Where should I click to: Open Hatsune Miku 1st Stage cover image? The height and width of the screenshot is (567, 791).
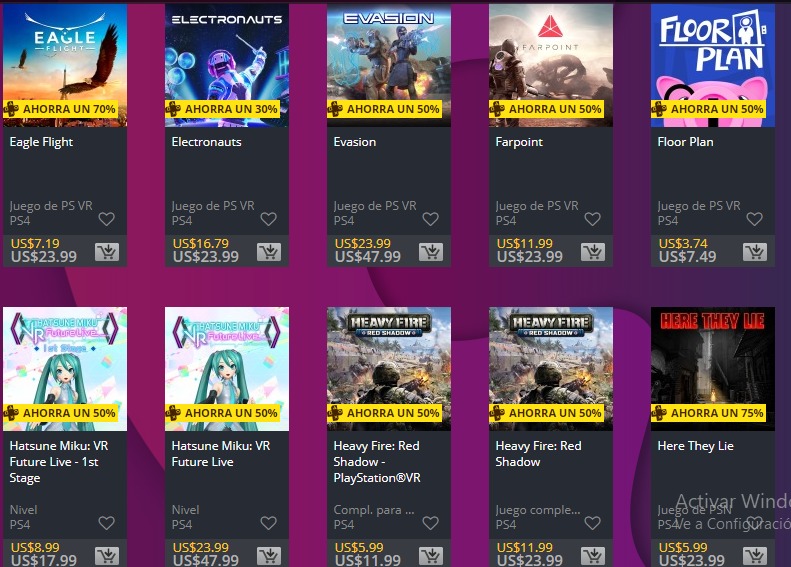point(65,369)
